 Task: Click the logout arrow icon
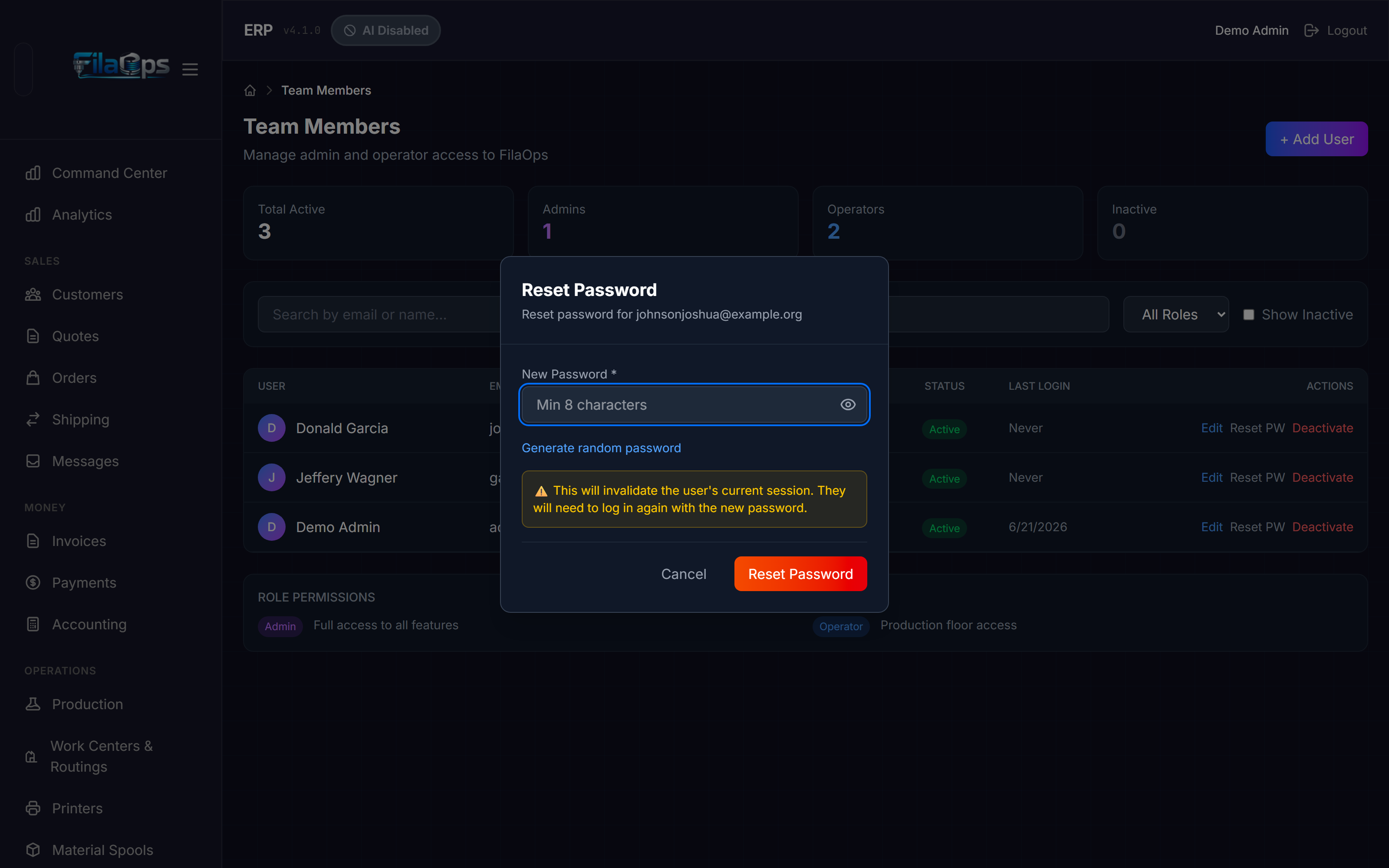1311,30
